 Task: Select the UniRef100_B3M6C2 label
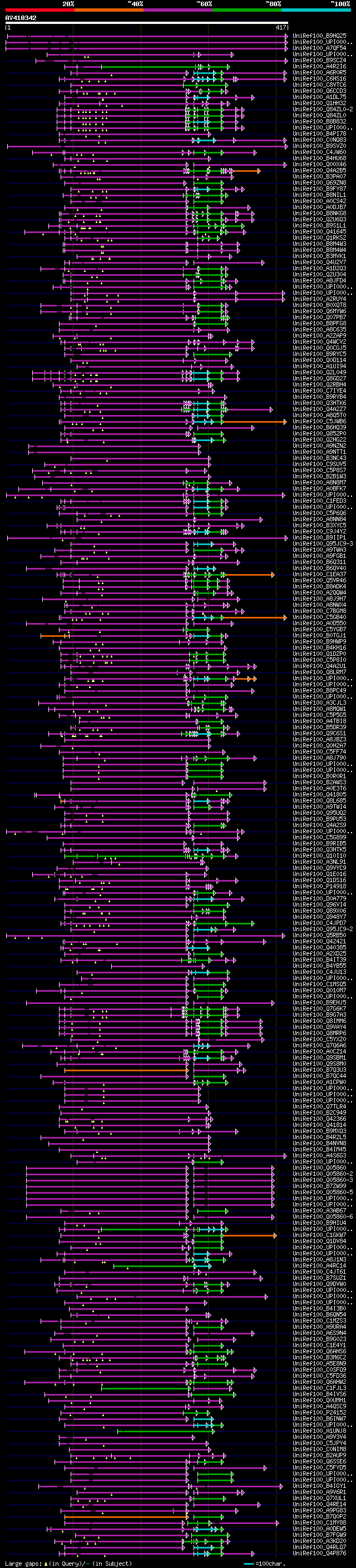tap(319, 1357)
